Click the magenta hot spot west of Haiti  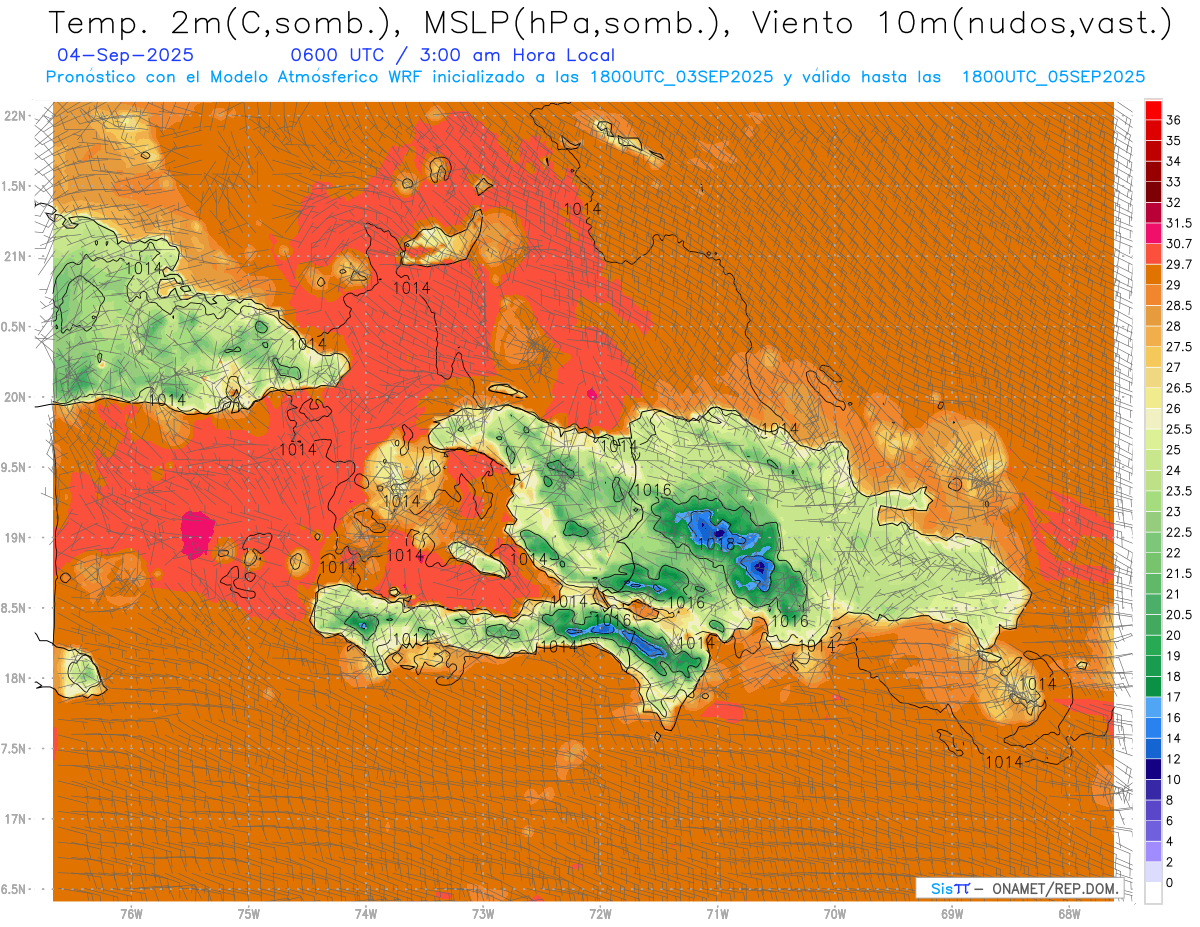(x=198, y=533)
